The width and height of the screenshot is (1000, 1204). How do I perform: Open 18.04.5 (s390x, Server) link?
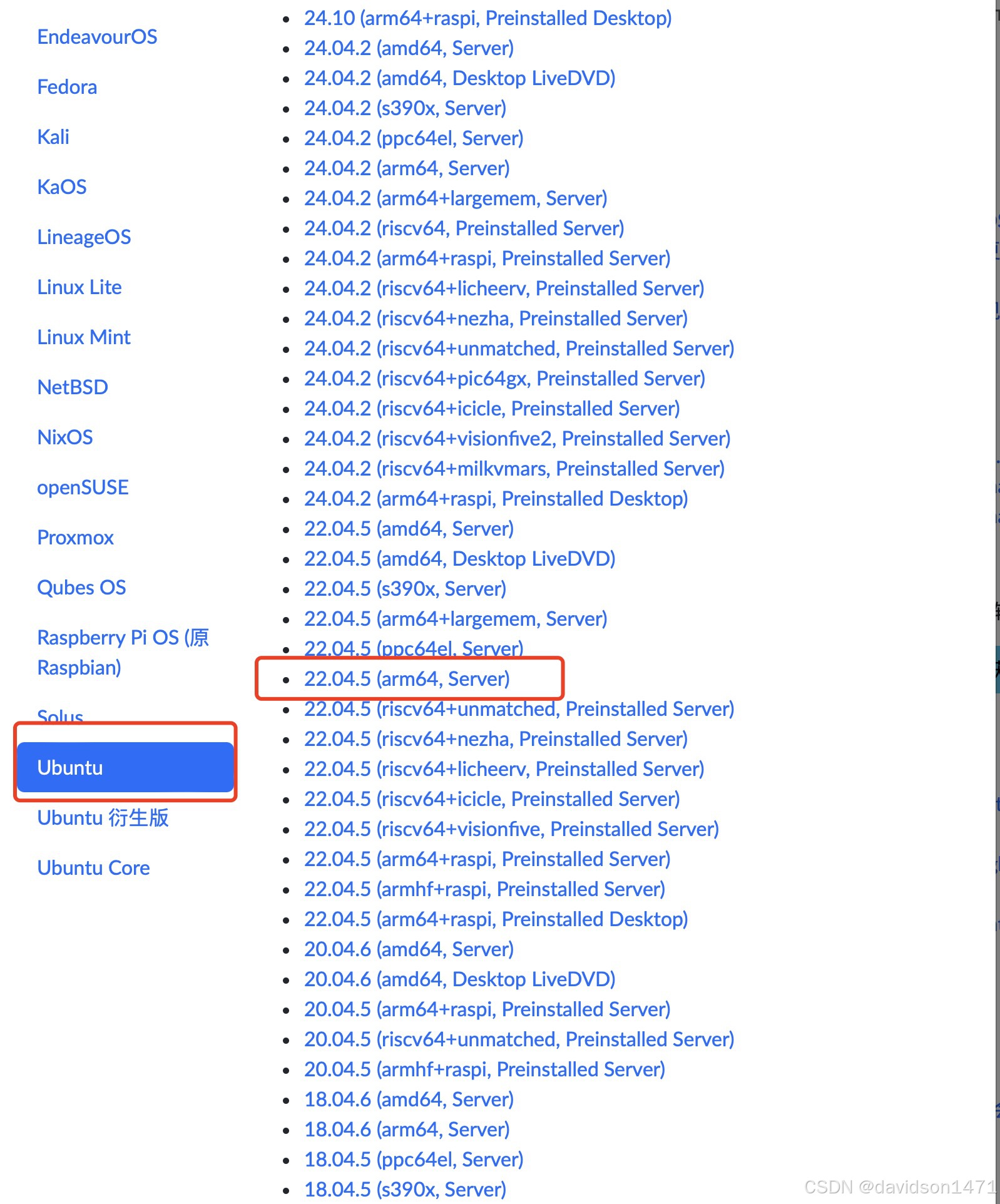pos(406,1190)
